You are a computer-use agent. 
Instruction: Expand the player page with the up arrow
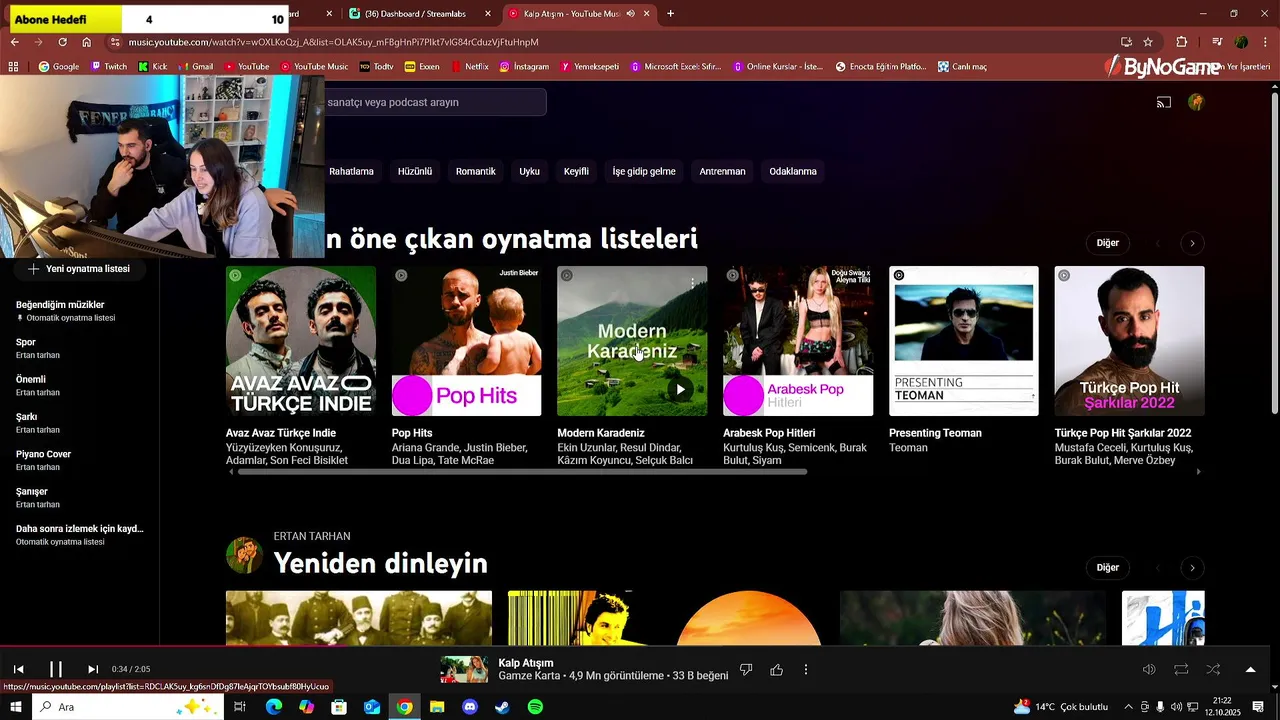(x=1250, y=669)
